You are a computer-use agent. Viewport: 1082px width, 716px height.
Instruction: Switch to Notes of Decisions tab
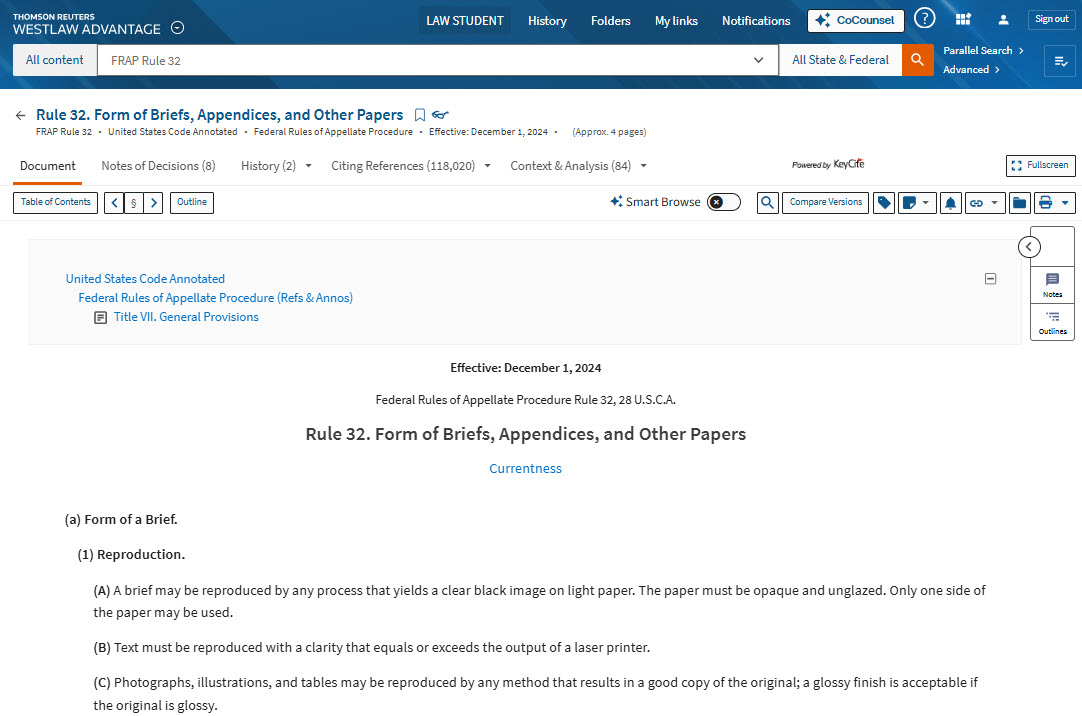click(158, 166)
